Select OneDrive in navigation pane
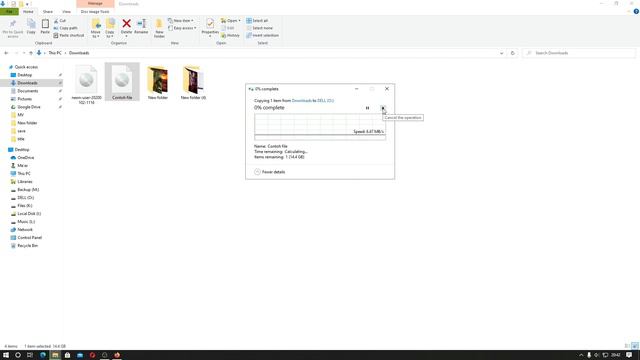Image resolution: width=640 pixels, height=360 pixels. coord(25,158)
